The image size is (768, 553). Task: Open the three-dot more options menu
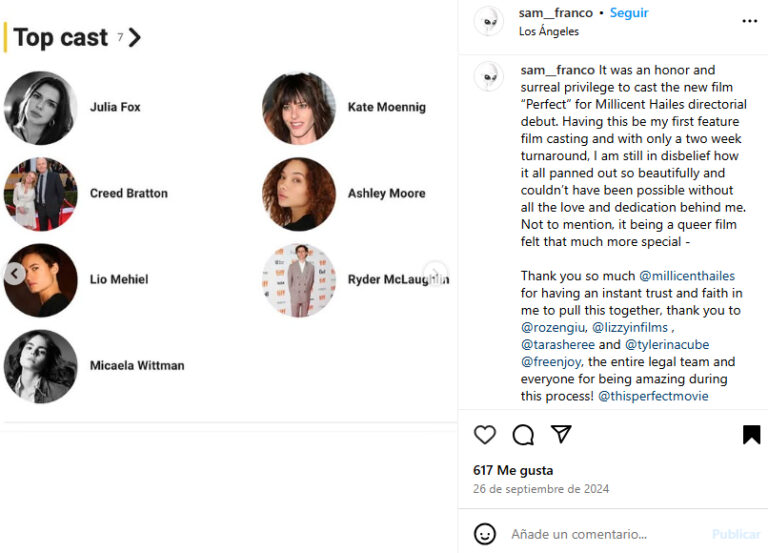(749, 21)
